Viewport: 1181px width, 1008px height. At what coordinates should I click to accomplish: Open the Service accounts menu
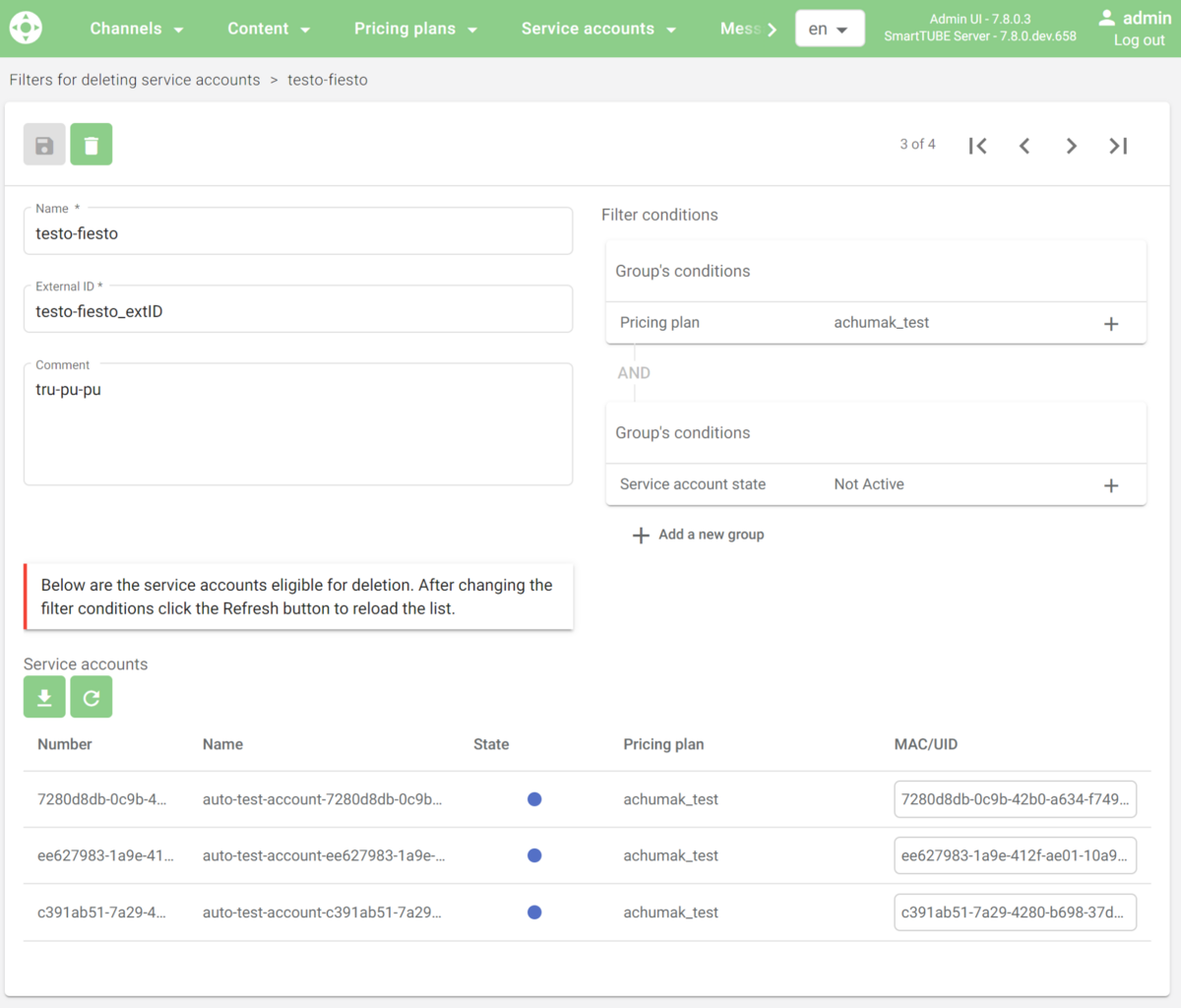click(x=598, y=29)
